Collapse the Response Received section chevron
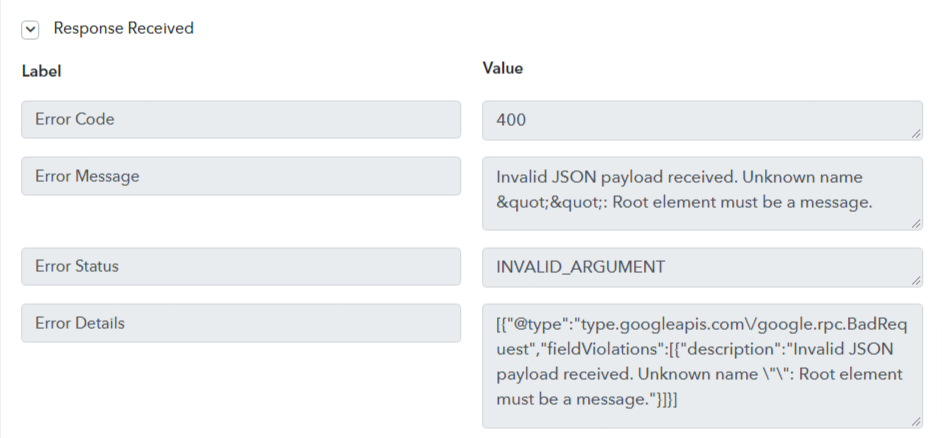942x438 pixels. [x=30, y=29]
